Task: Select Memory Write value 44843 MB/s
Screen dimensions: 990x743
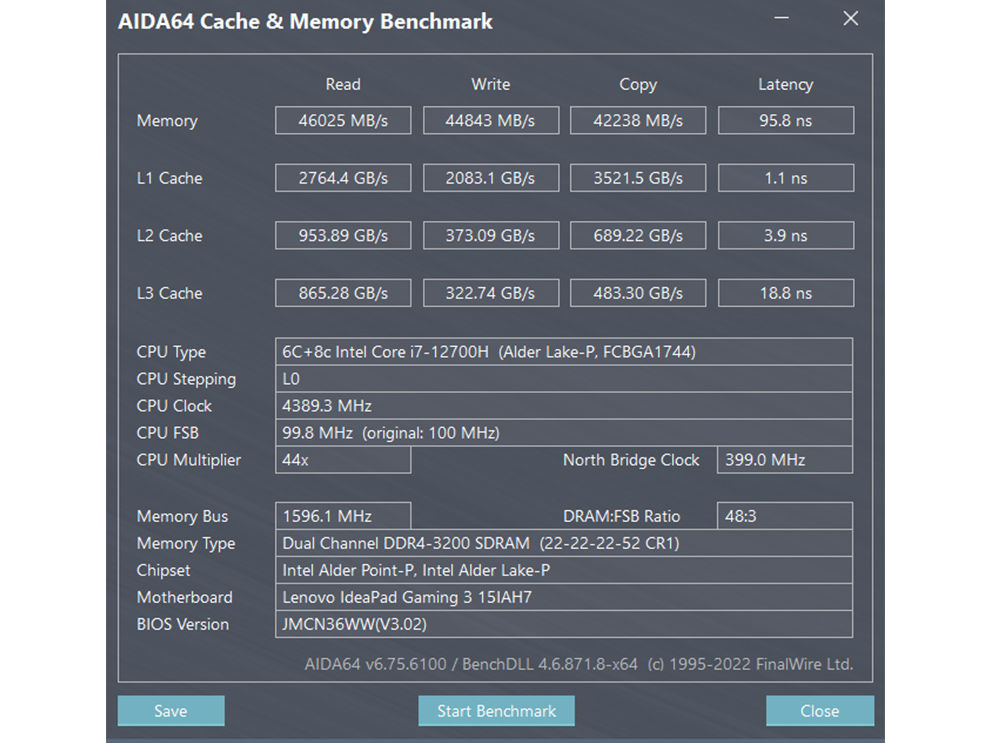Action: 491,120
